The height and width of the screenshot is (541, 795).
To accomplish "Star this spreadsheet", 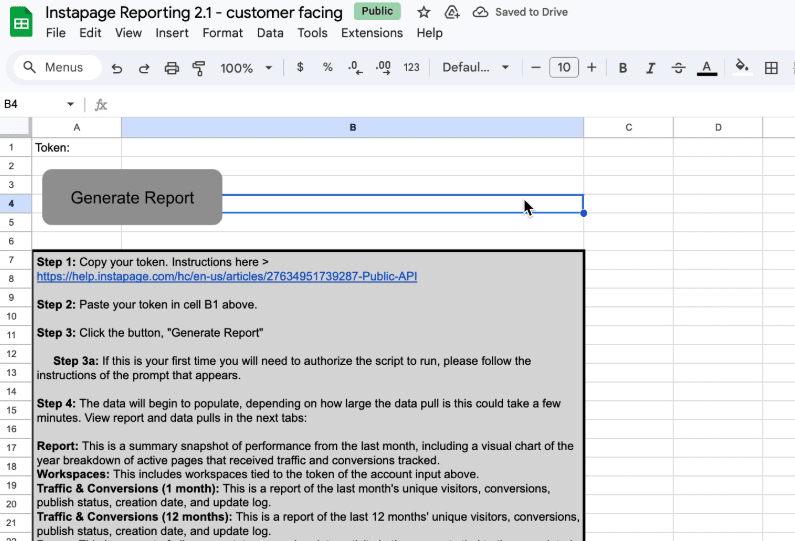I will tap(424, 12).
